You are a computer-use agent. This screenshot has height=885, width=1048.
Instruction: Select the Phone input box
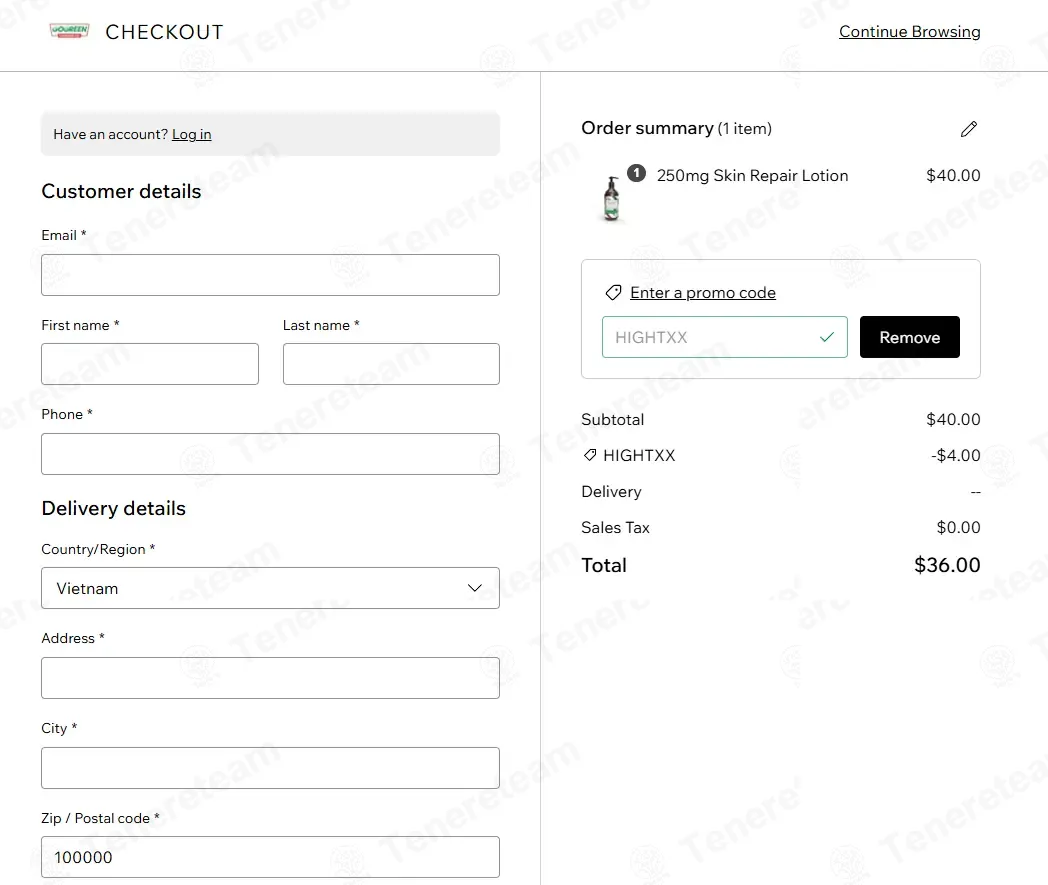point(270,454)
